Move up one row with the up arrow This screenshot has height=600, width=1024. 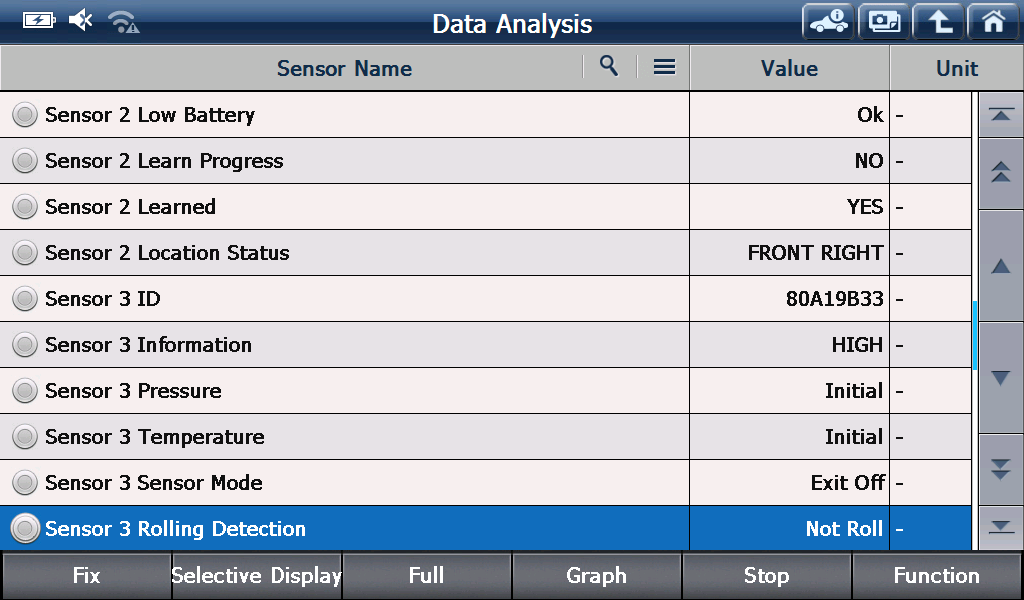pos(1001,266)
